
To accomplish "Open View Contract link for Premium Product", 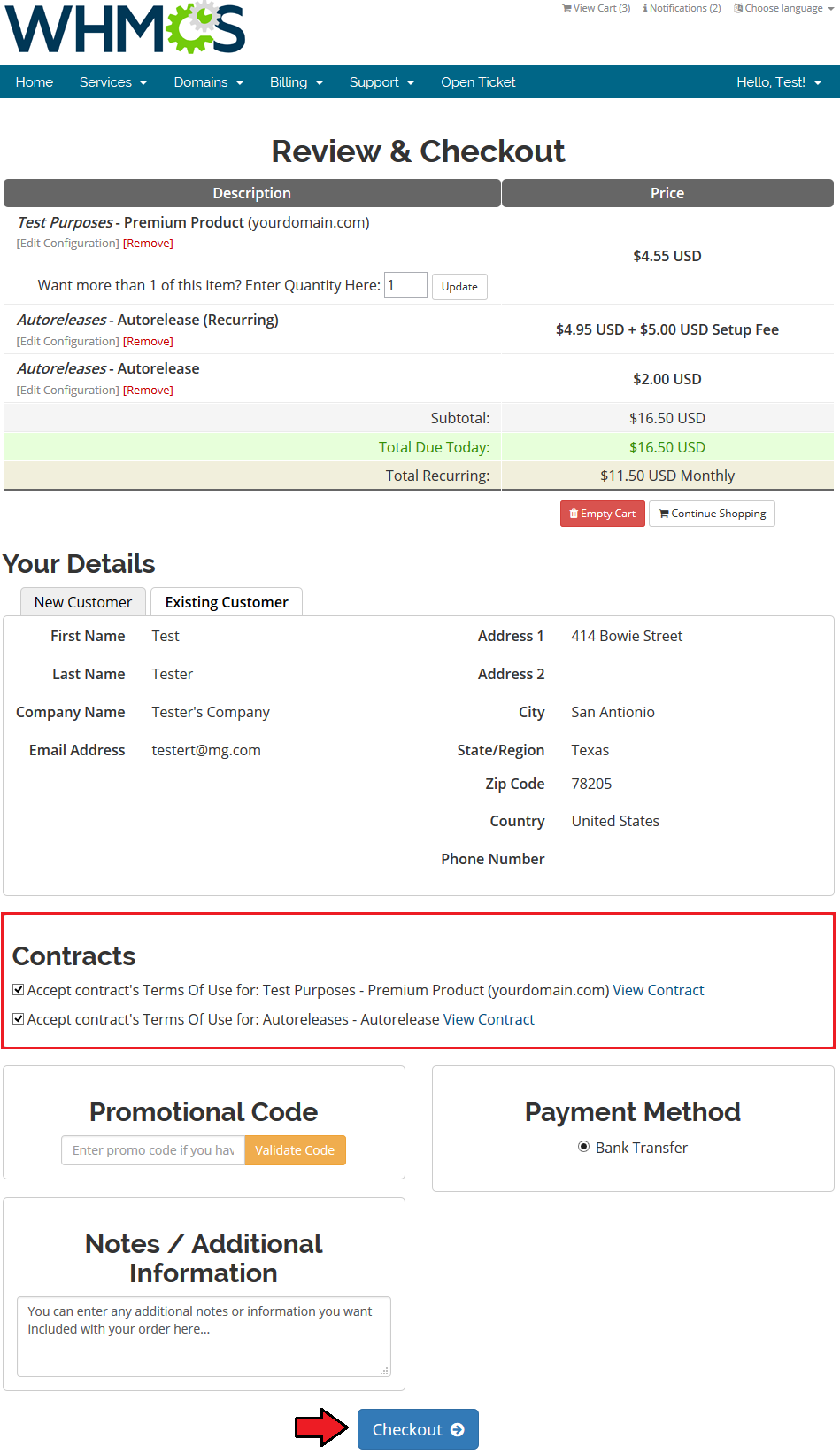I will pos(658,990).
